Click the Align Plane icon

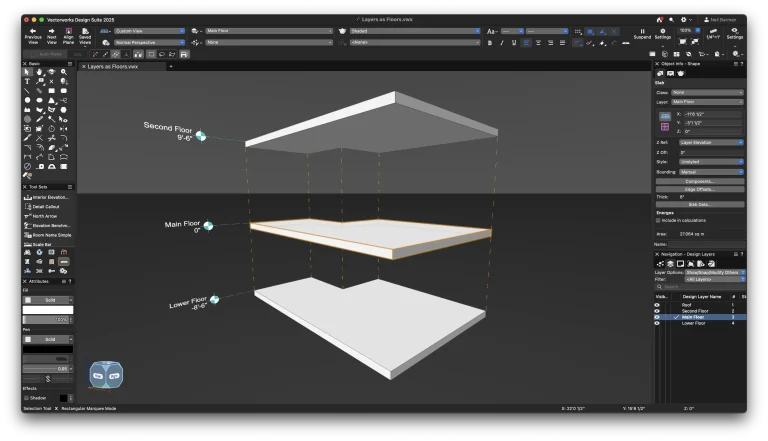pos(68,32)
